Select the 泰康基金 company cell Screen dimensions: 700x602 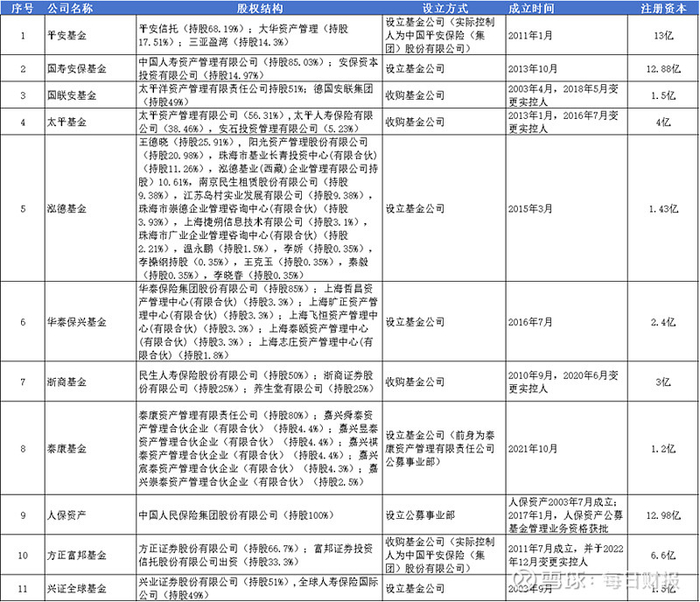[91, 448]
